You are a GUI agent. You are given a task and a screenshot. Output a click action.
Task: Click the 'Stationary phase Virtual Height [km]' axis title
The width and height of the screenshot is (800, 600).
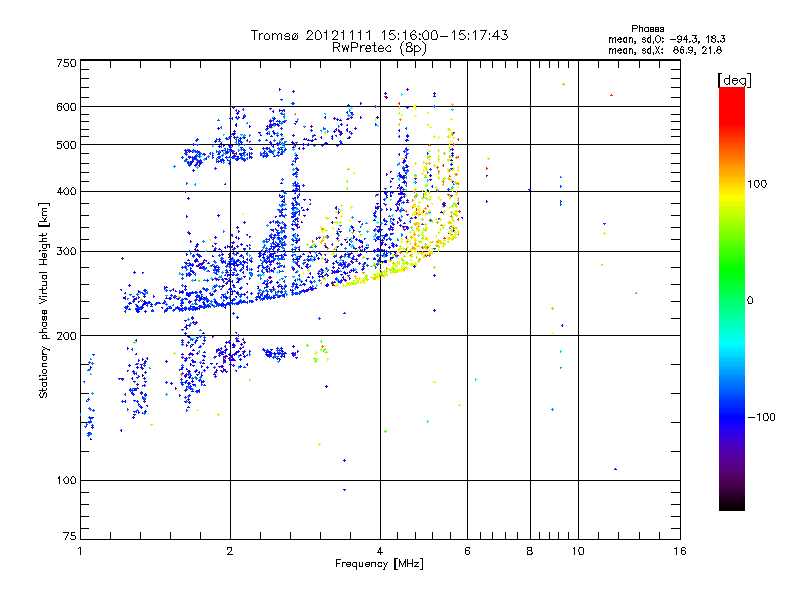point(44,300)
